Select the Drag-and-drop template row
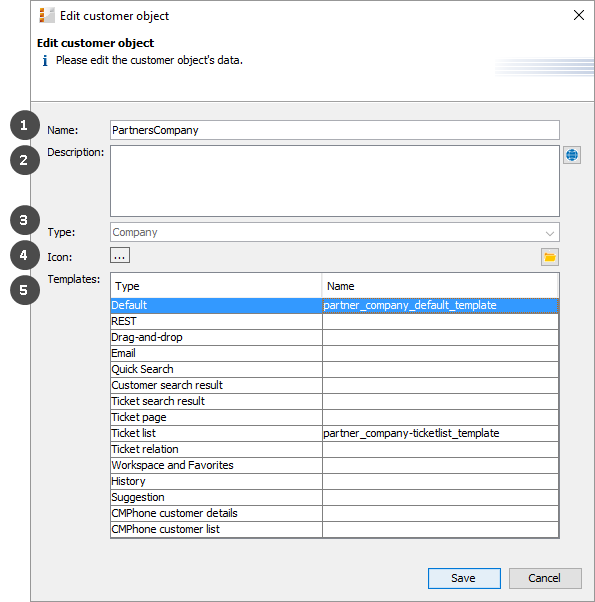 point(335,337)
